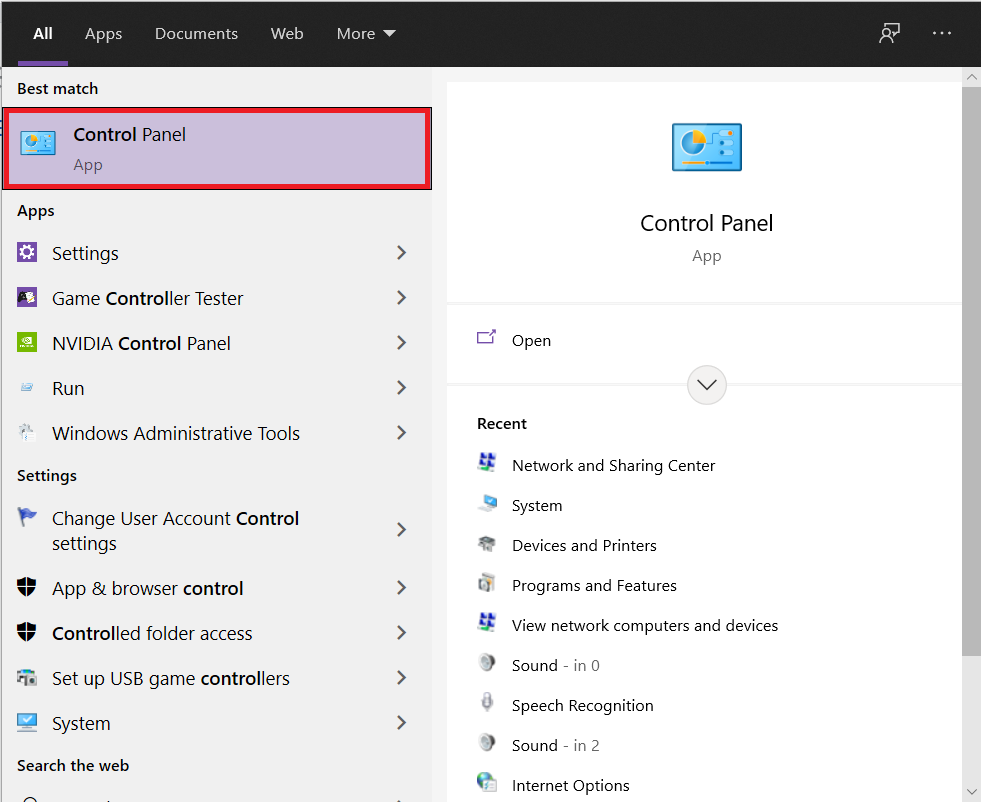This screenshot has width=981, height=802.
Task: Click scrollbar up arrow in preview pane
Action: (x=972, y=77)
